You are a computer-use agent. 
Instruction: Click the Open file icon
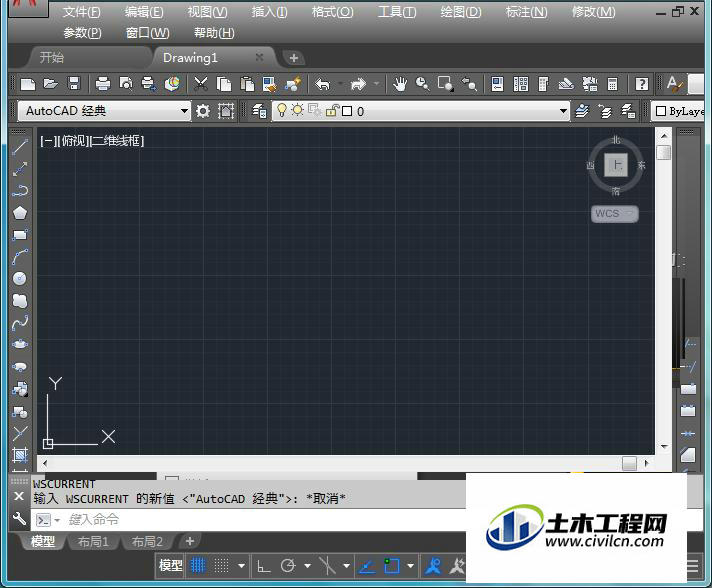[51, 84]
